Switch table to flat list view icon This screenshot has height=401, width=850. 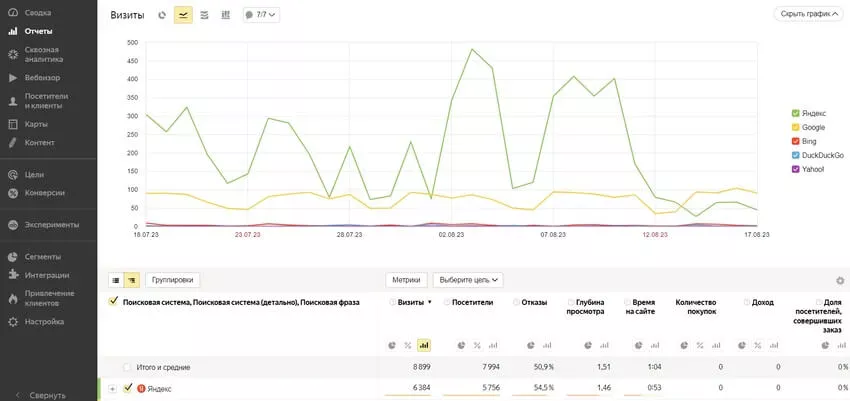pyautogui.click(x=115, y=280)
